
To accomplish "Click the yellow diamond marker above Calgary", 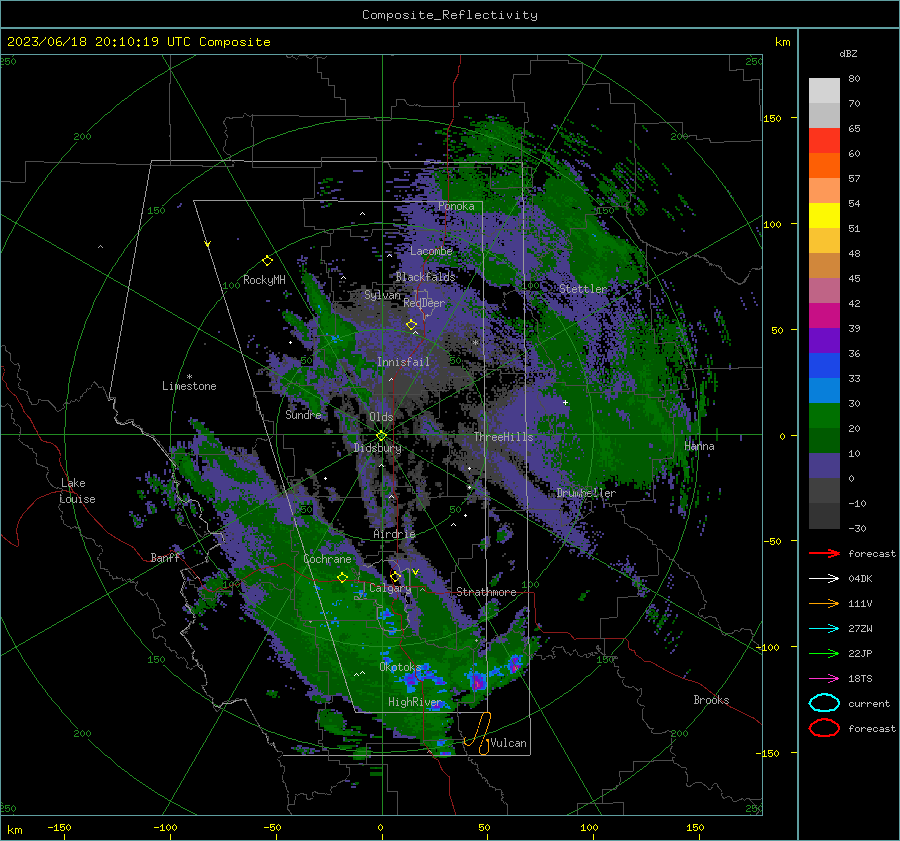I will (395, 576).
